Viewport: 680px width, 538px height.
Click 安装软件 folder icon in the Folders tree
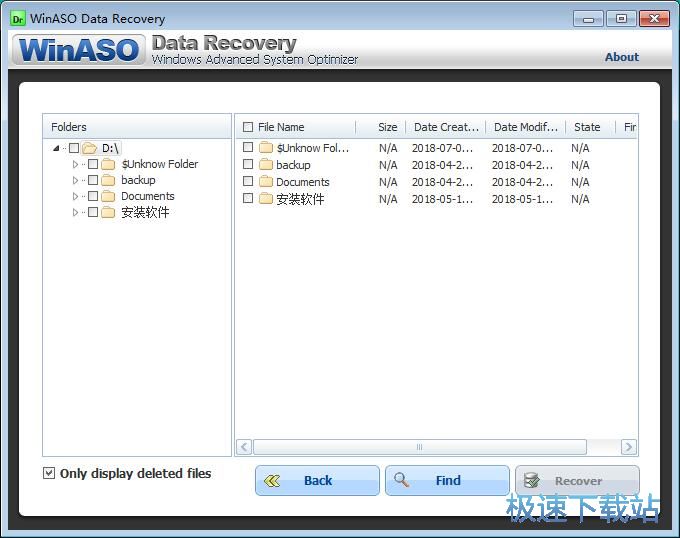click(108, 212)
